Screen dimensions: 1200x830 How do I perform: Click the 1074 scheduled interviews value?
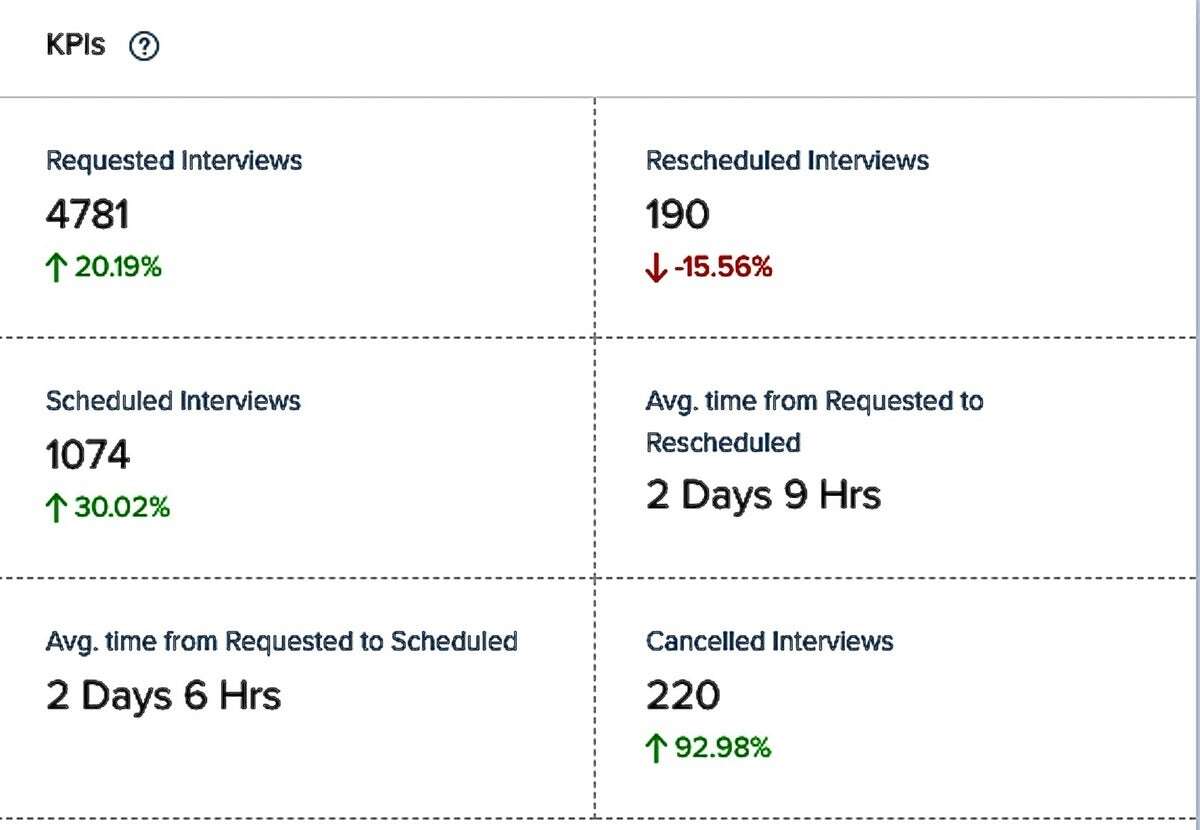(x=88, y=455)
